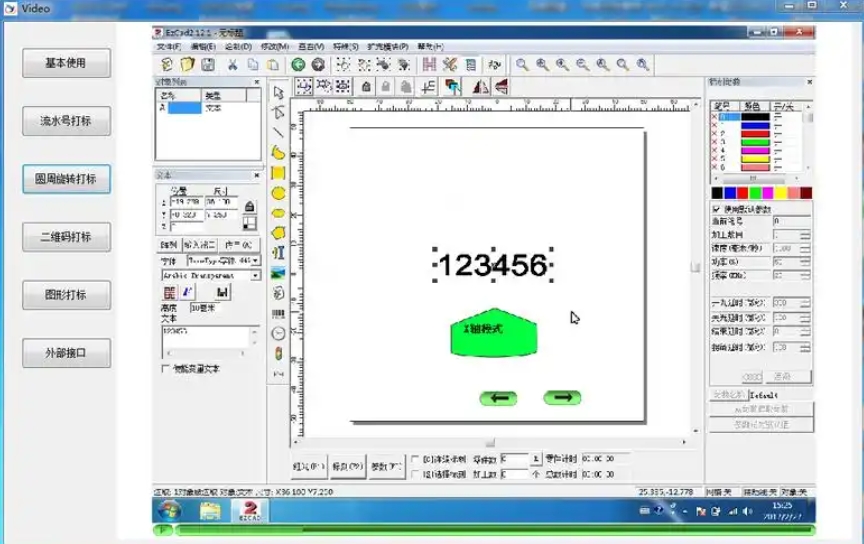Viewport: 864px width, 544px height.
Task: Click the 流水号打标 sidebar button
Action: pyautogui.click(x=66, y=121)
